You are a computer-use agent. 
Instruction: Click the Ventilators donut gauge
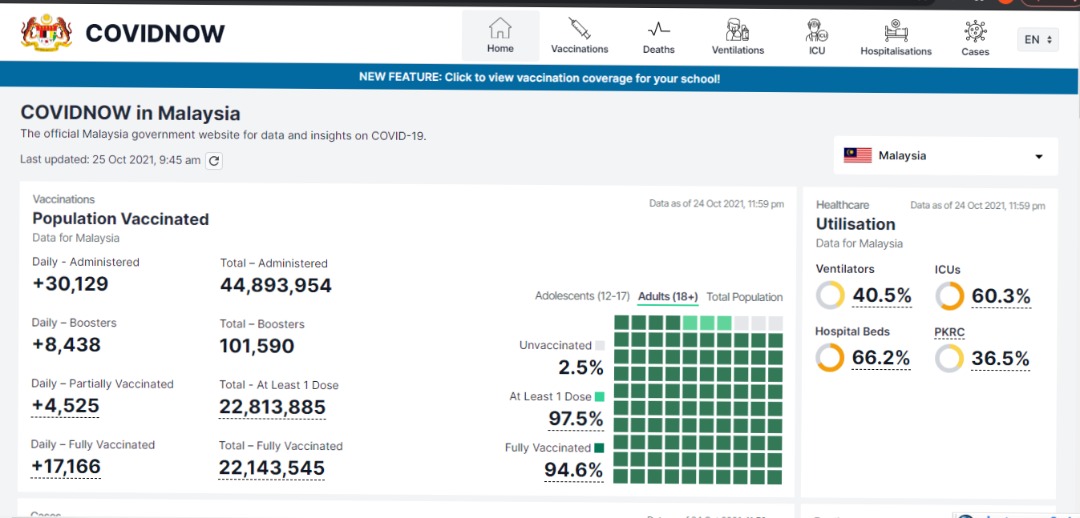click(x=830, y=296)
